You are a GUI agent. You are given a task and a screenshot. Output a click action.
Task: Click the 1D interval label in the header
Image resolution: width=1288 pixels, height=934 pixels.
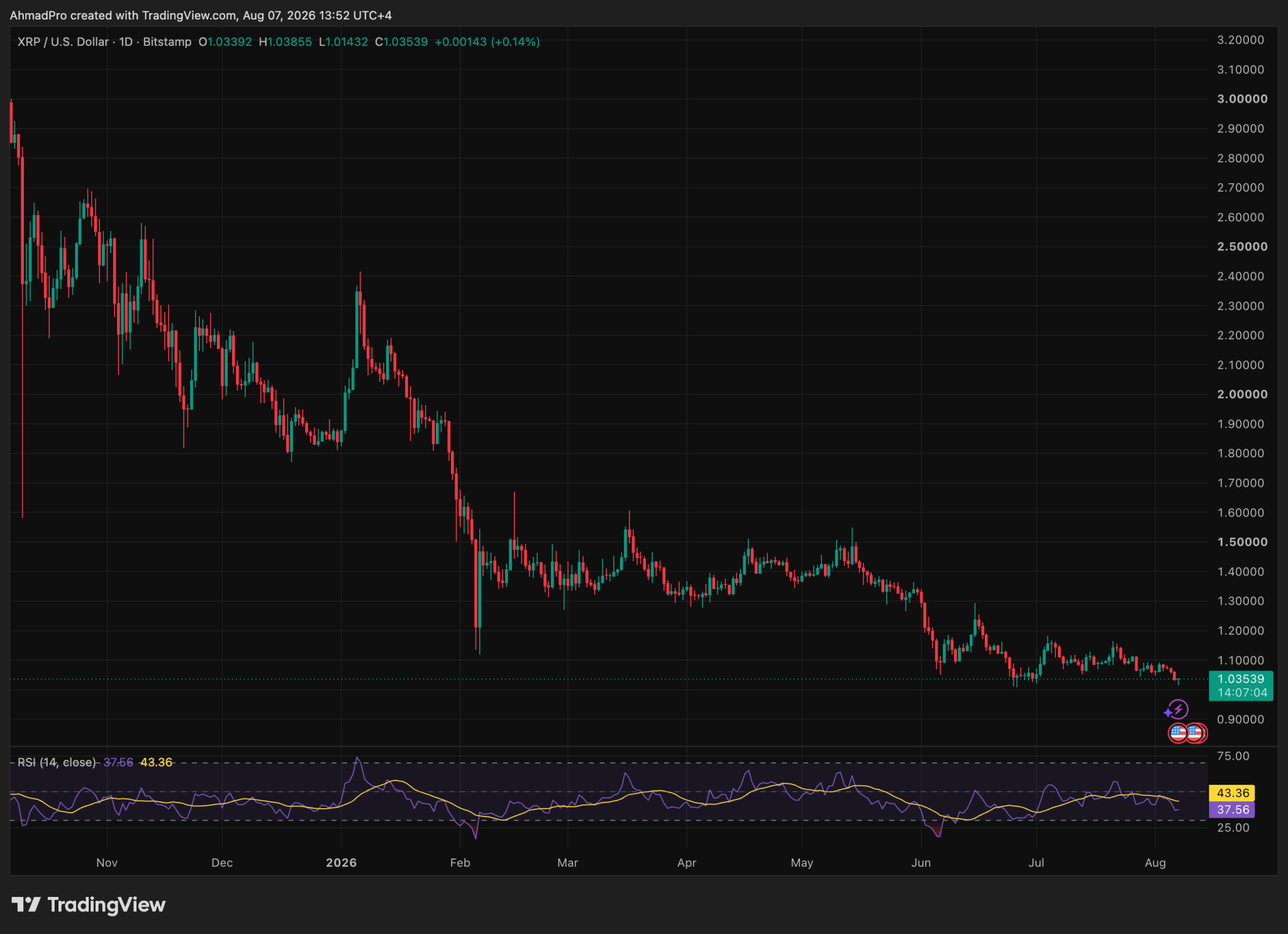click(126, 42)
